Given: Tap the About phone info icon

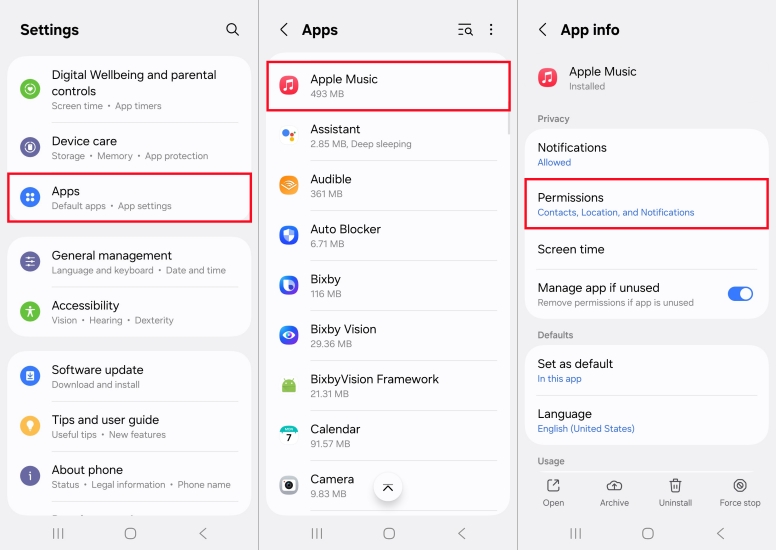Looking at the screenshot, I should coord(30,476).
